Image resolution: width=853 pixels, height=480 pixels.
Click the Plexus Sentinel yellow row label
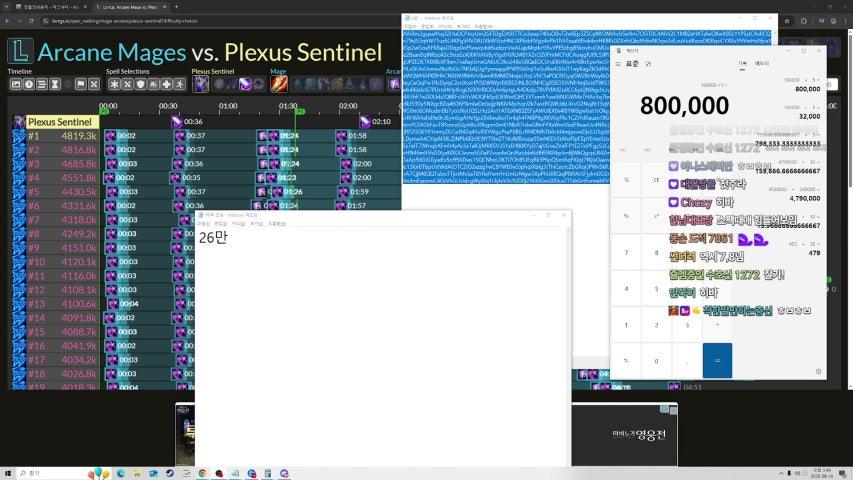coord(62,122)
